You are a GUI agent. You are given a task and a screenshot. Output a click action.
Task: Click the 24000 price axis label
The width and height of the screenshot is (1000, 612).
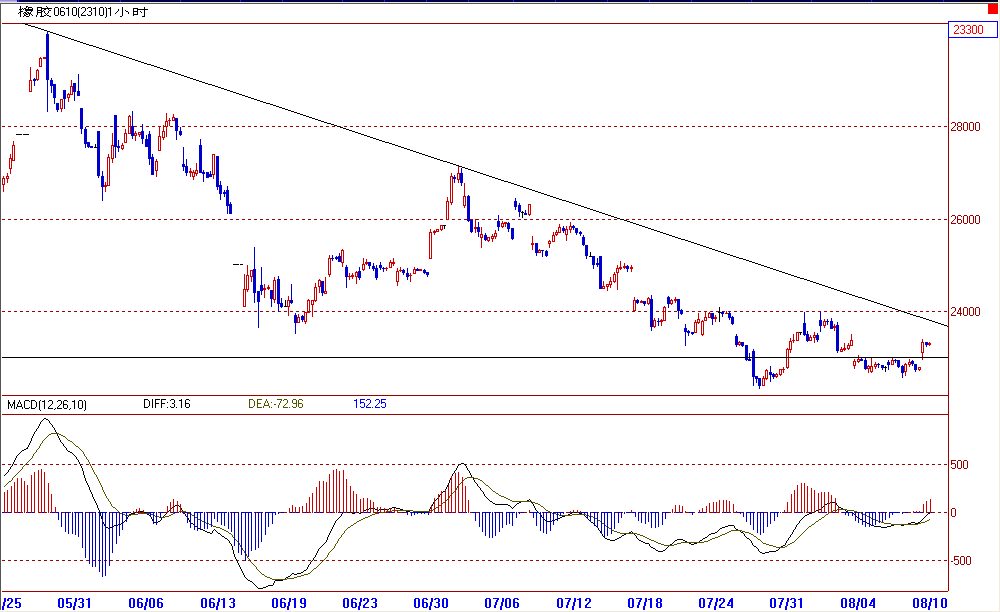tap(967, 311)
